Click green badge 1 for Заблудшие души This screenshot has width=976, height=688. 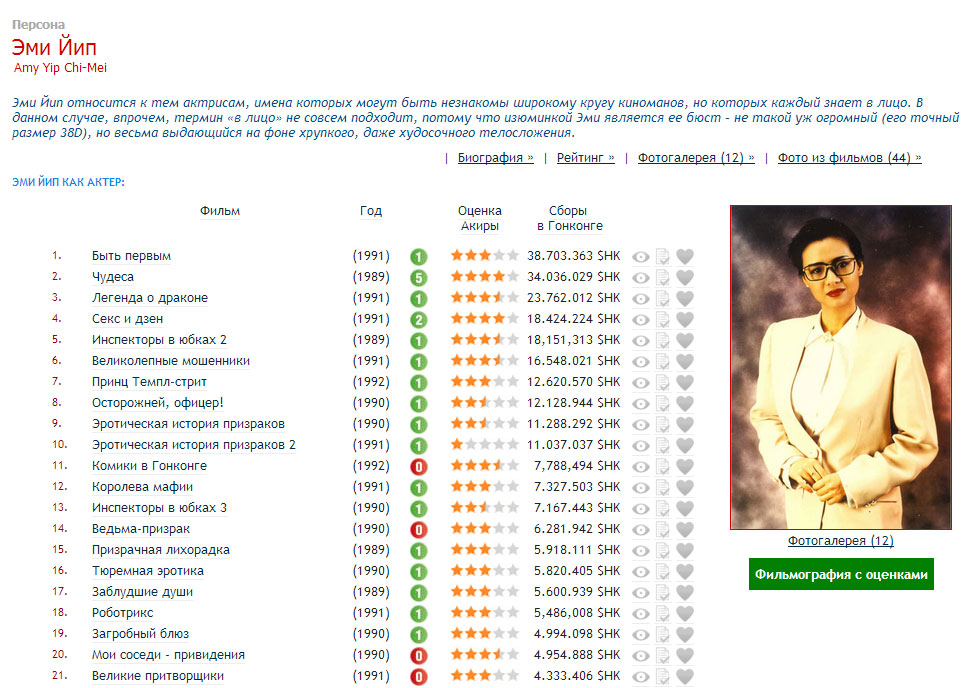click(419, 592)
